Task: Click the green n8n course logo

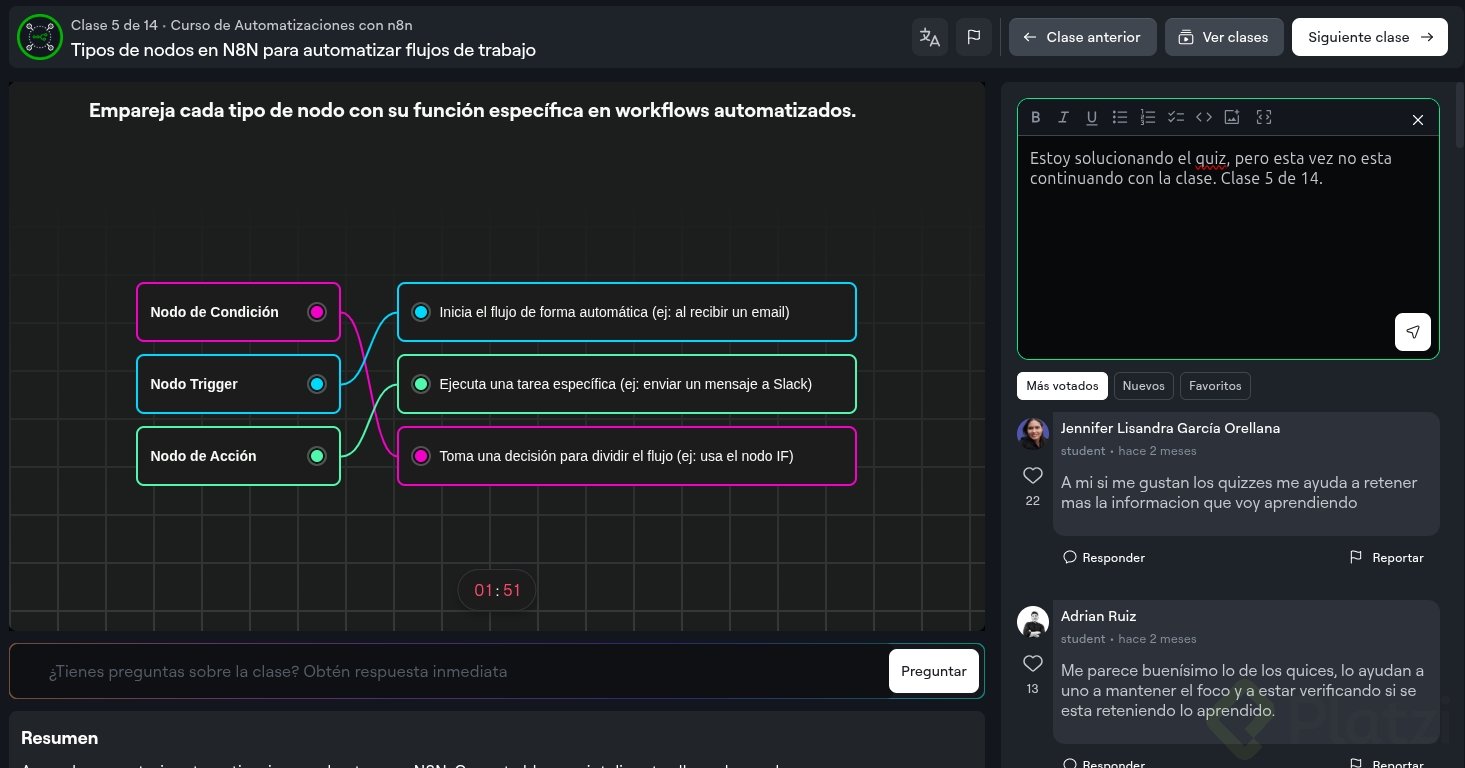Action: point(40,37)
